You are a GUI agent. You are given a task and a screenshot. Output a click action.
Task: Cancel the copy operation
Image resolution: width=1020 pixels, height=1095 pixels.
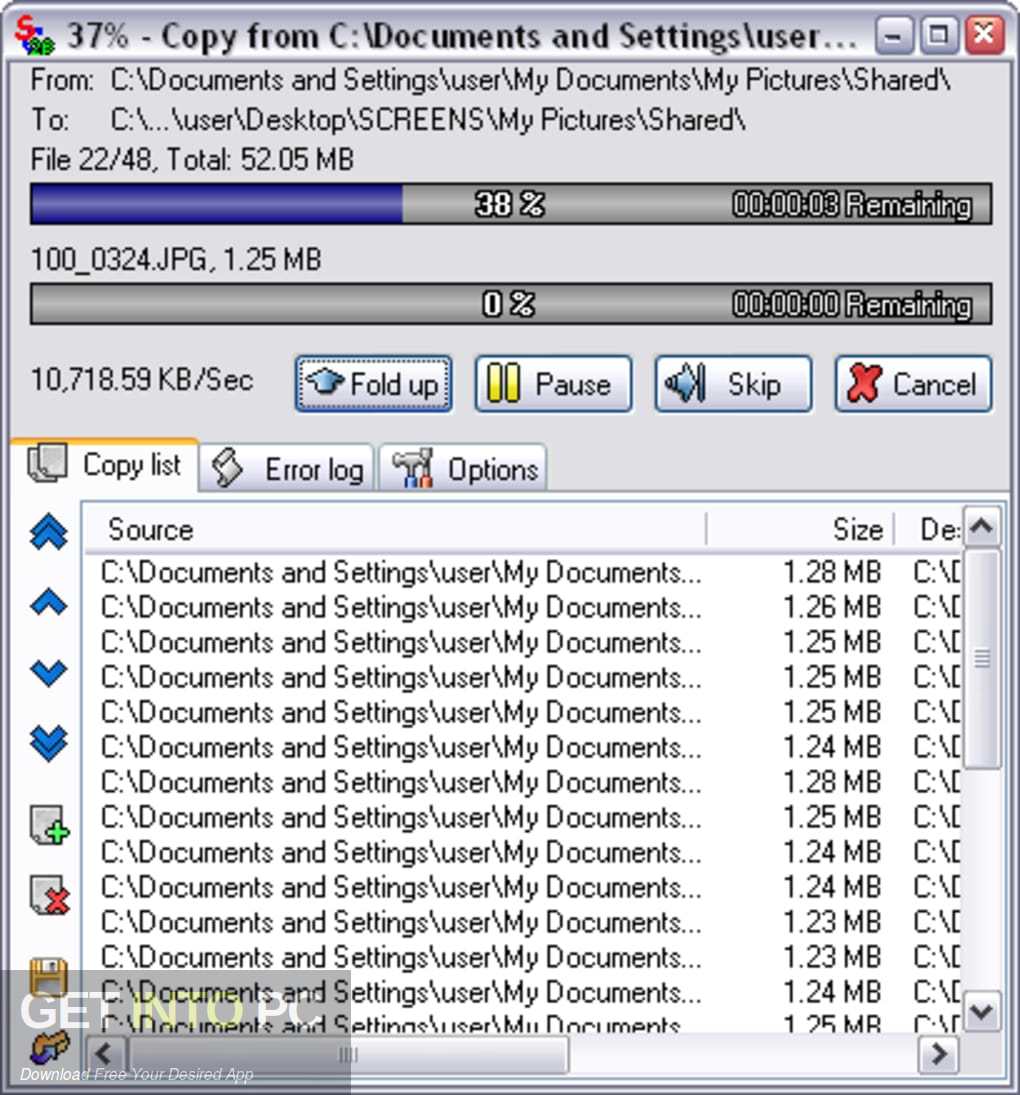point(912,383)
